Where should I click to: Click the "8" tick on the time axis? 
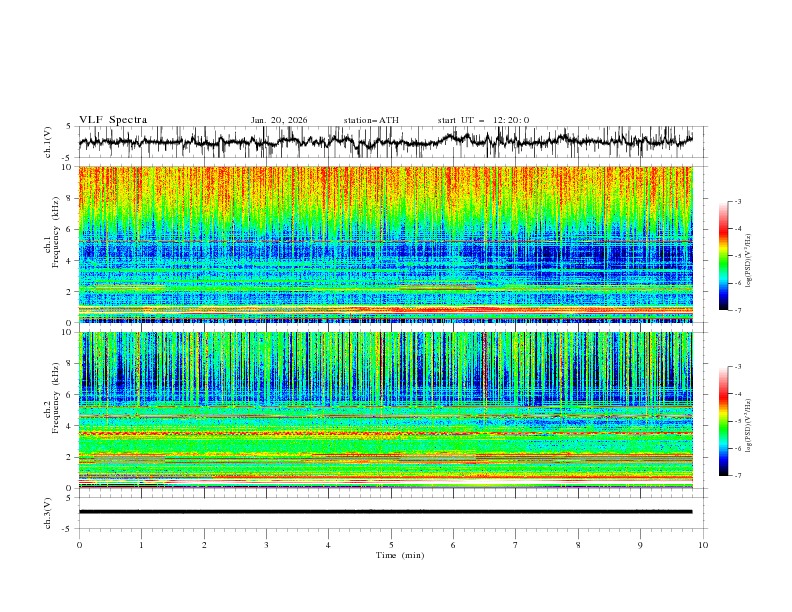[x=578, y=545]
